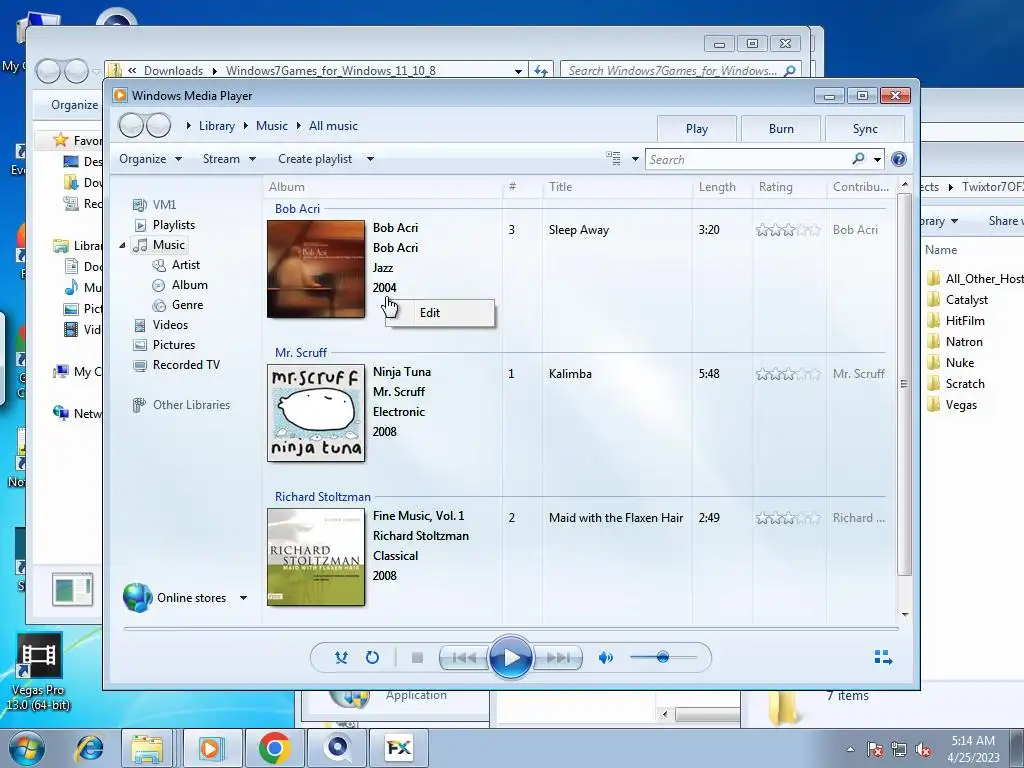Skip to the previous track
1024x768 pixels.
point(464,658)
